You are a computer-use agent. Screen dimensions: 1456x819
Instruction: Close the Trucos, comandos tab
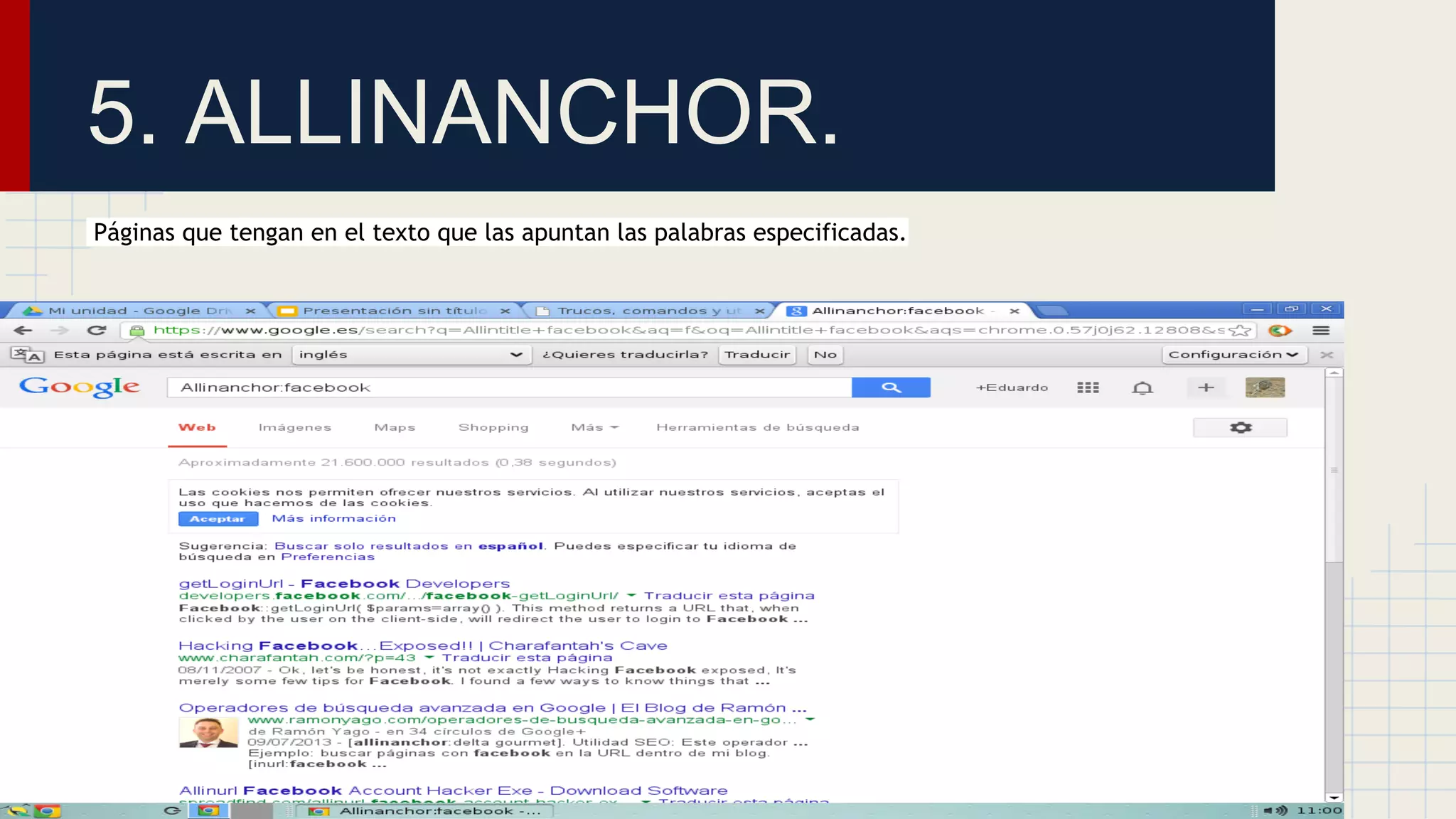760,311
